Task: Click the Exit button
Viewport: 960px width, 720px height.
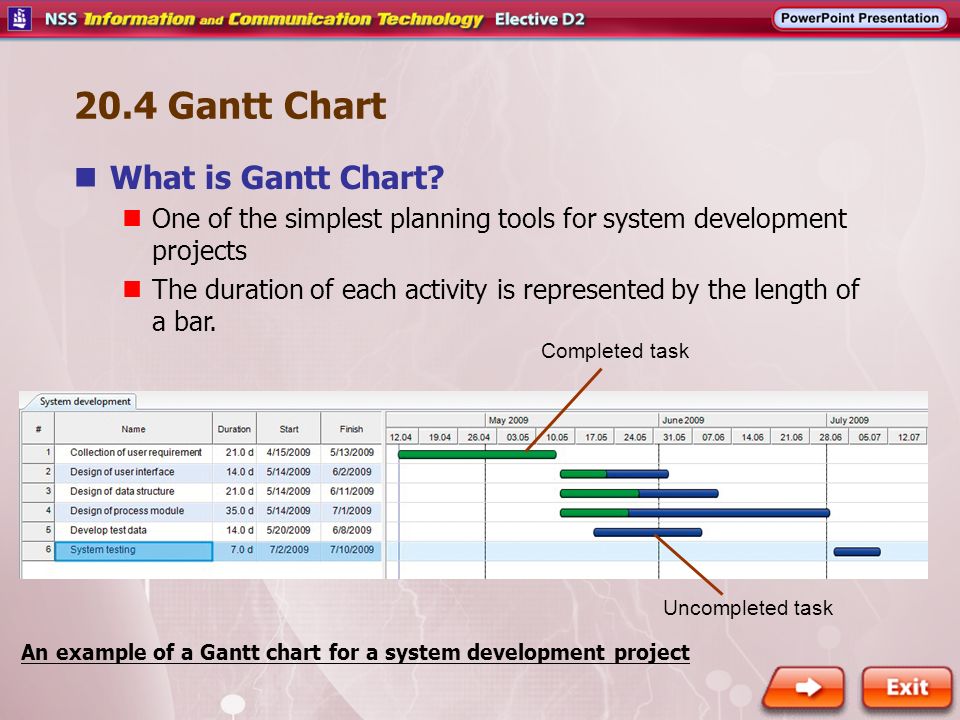Action: pos(907,687)
